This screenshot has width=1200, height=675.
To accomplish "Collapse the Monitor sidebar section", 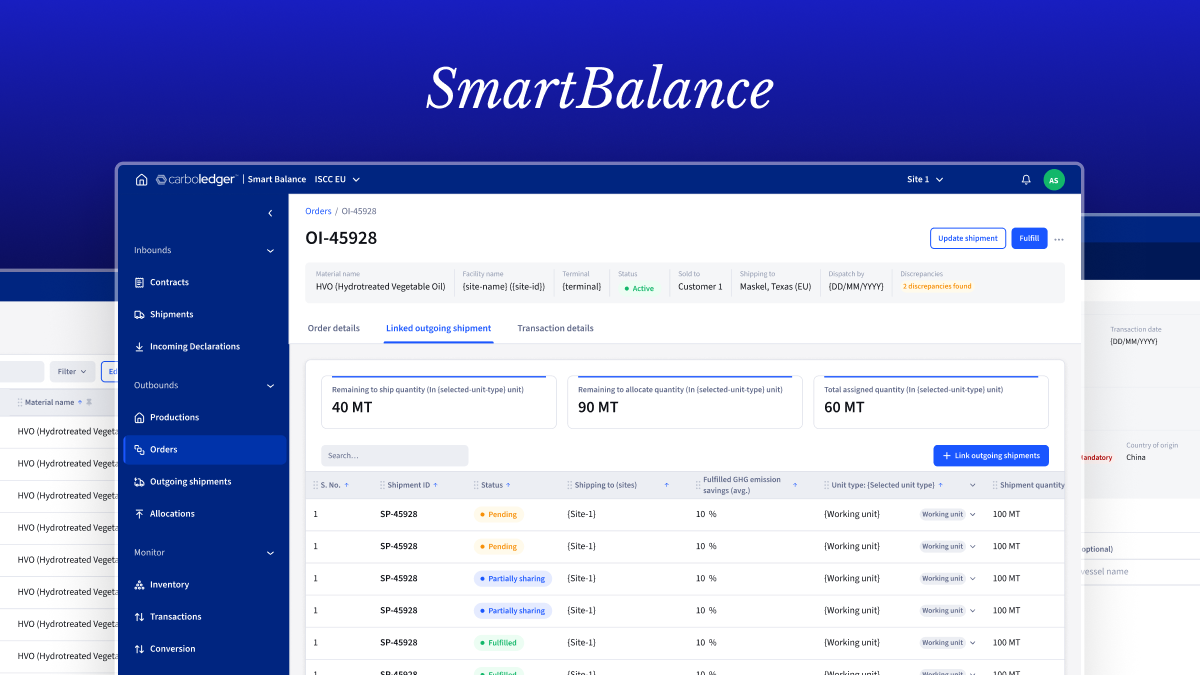I will (270, 553).
